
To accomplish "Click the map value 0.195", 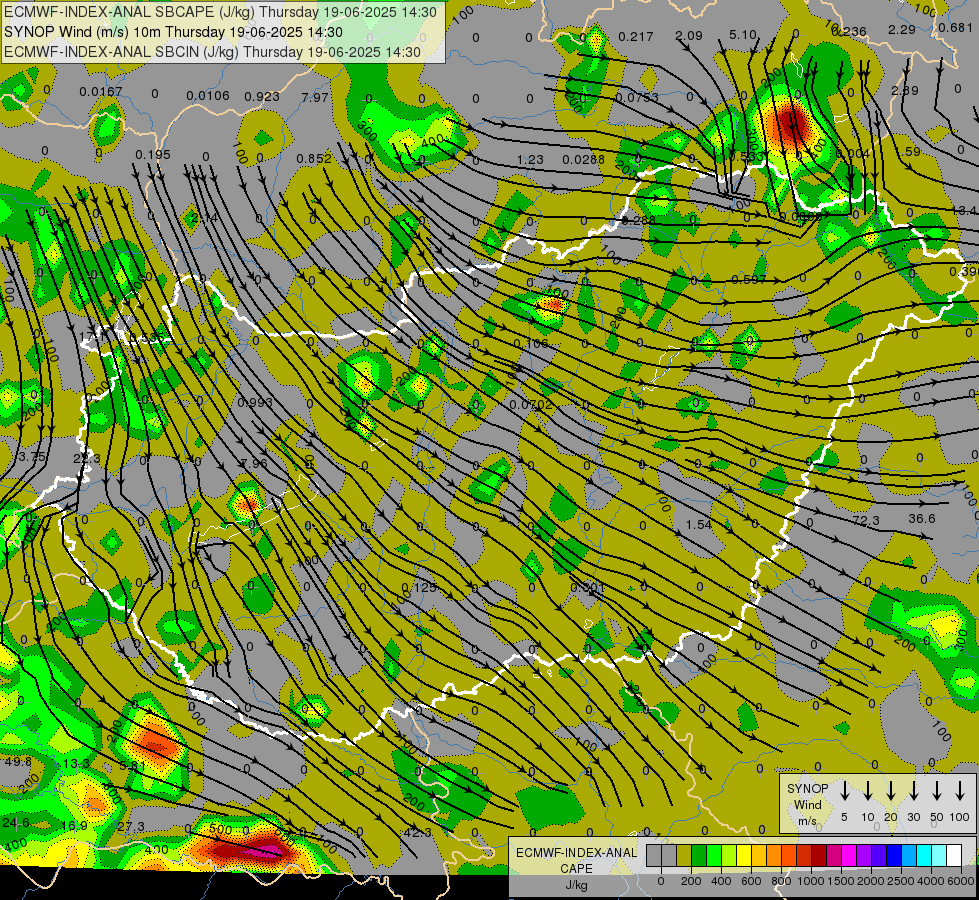I will pos(153,155).
